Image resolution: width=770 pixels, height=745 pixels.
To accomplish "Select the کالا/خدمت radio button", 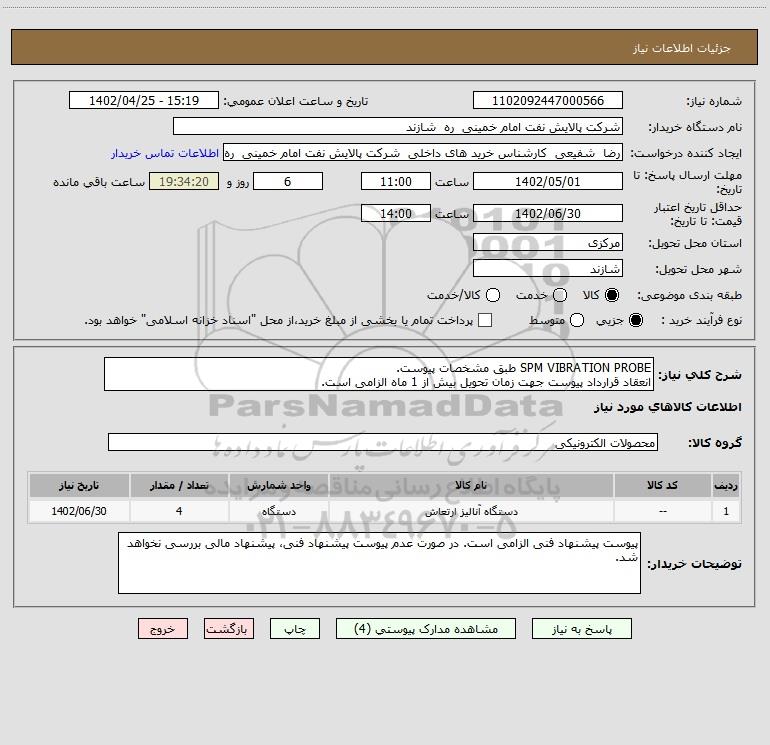I will 493,295.
